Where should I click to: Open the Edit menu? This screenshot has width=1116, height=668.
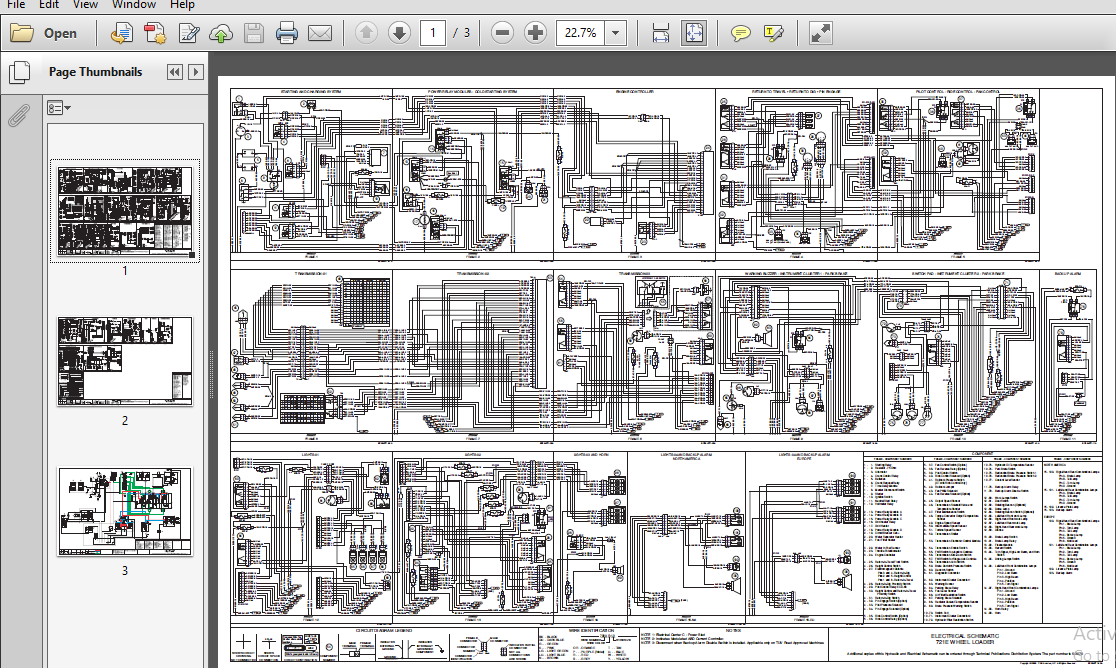tap(49, 4)
